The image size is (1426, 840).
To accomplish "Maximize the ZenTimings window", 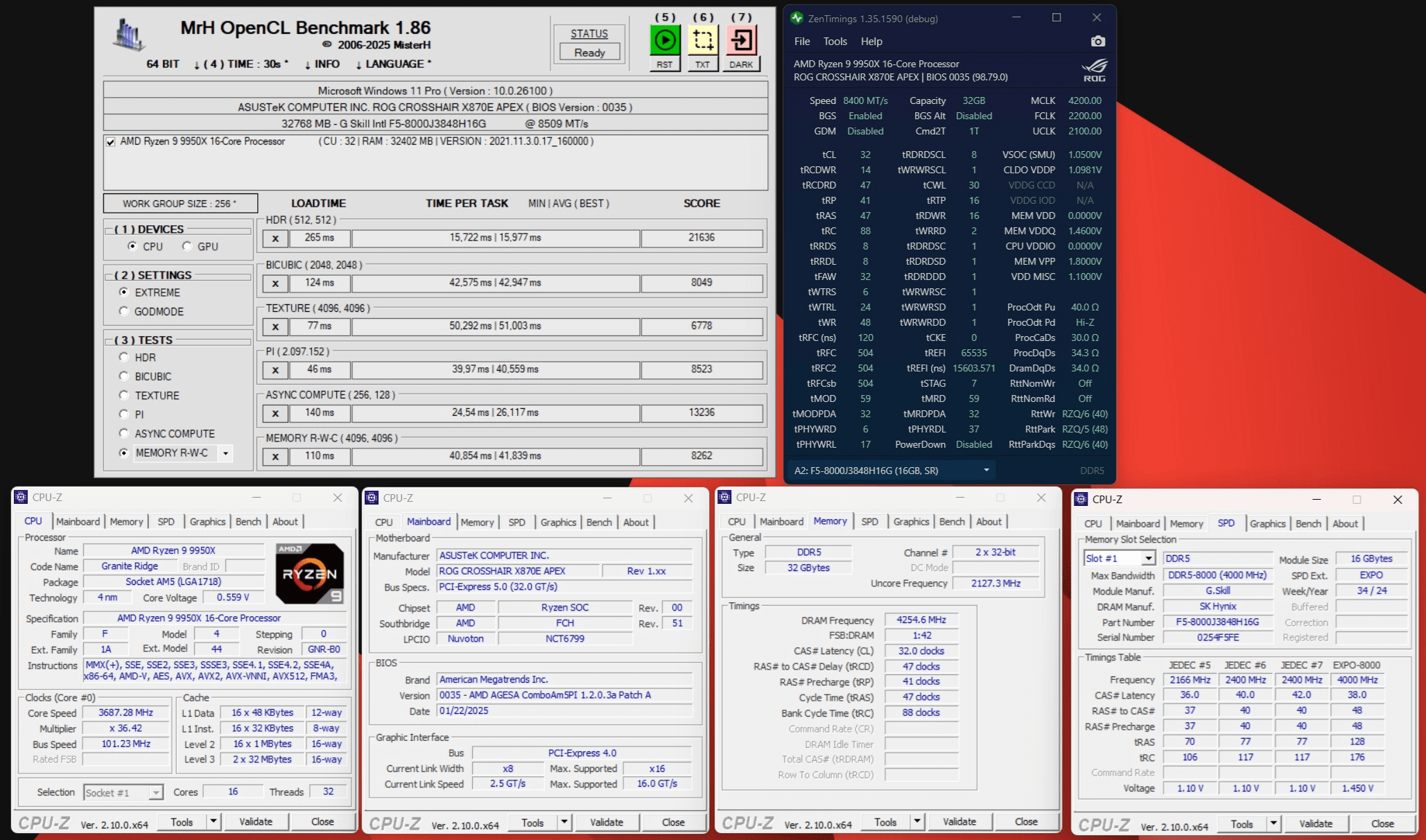I will pyautogui.click(x=1057, y=18).
